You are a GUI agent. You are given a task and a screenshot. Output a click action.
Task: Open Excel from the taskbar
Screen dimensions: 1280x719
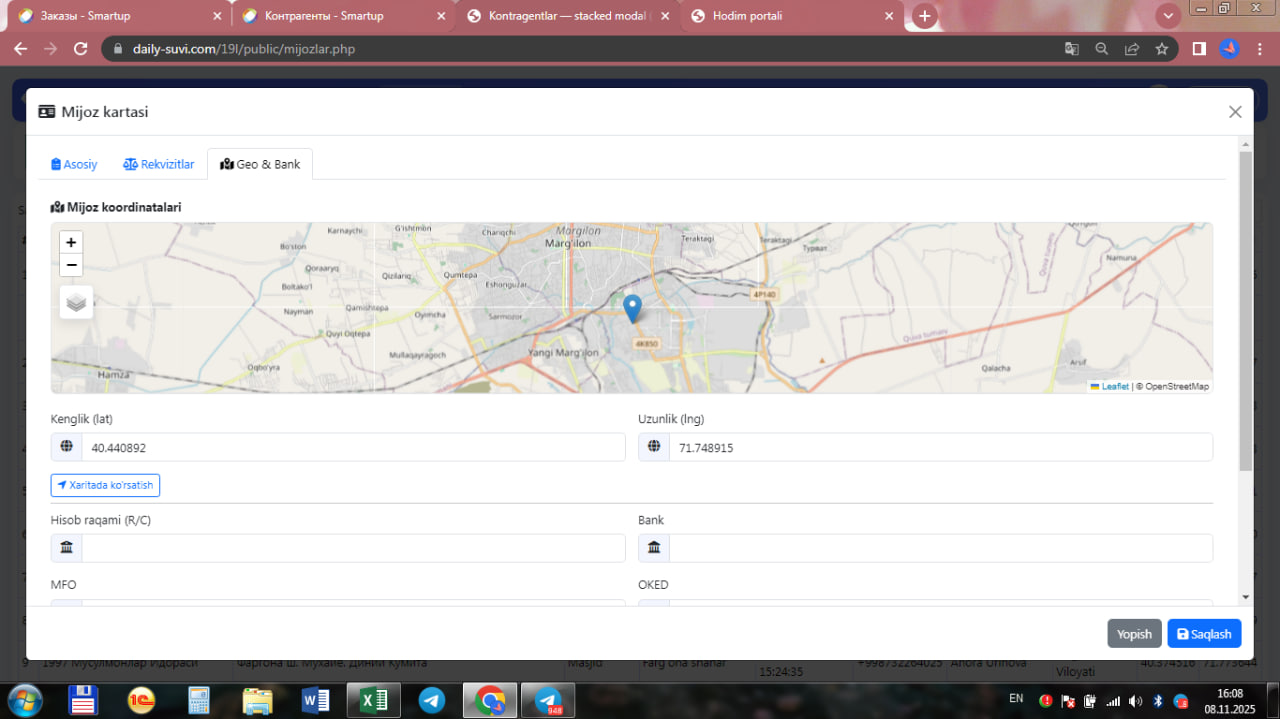point(373,700)
